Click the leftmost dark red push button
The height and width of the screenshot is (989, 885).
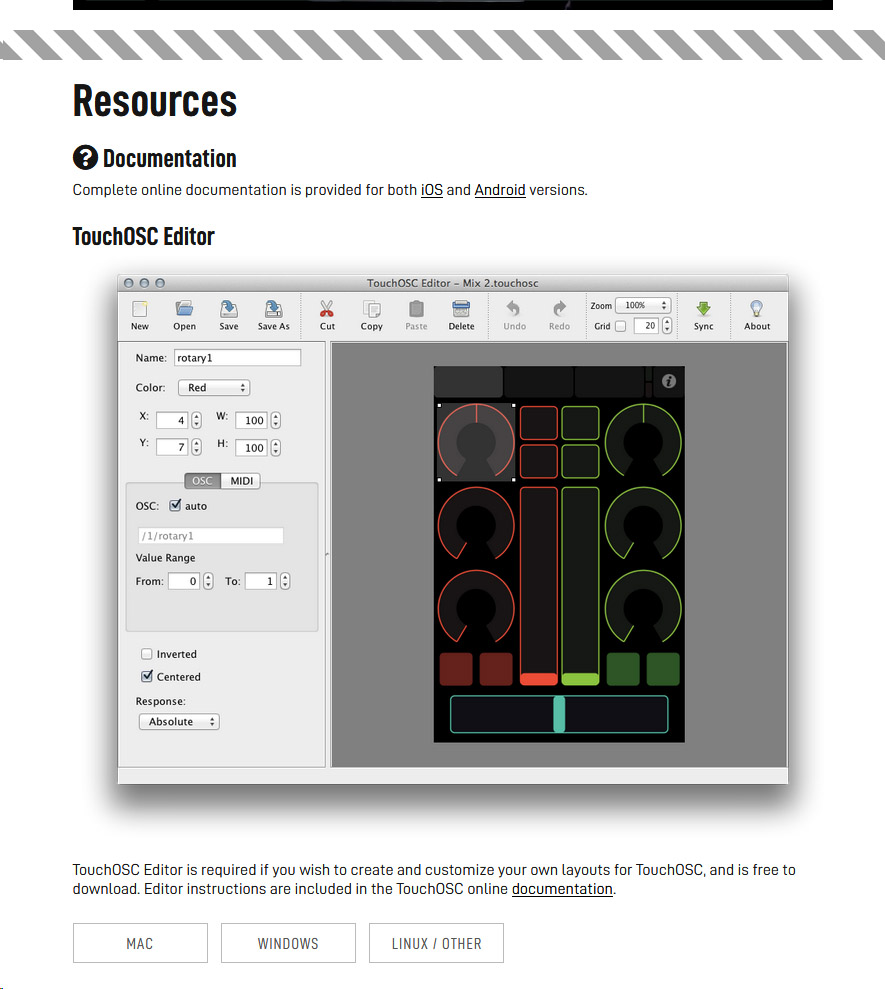(x=455, y=669)
